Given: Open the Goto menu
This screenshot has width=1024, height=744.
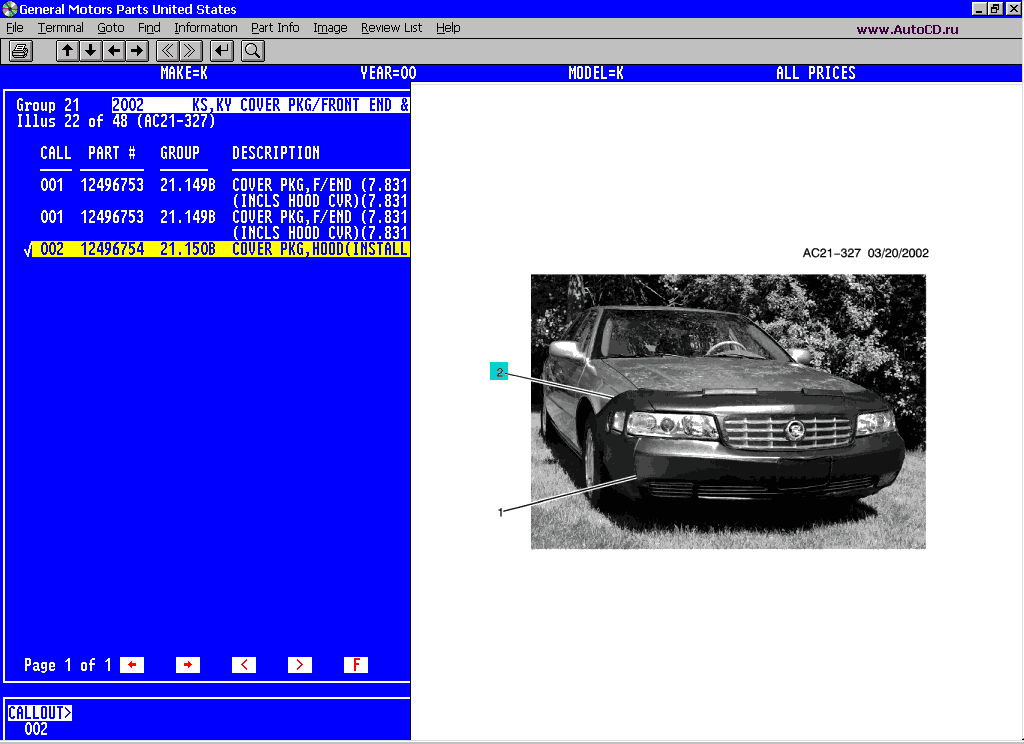Looking at the screenshot, I should point(110,27).
